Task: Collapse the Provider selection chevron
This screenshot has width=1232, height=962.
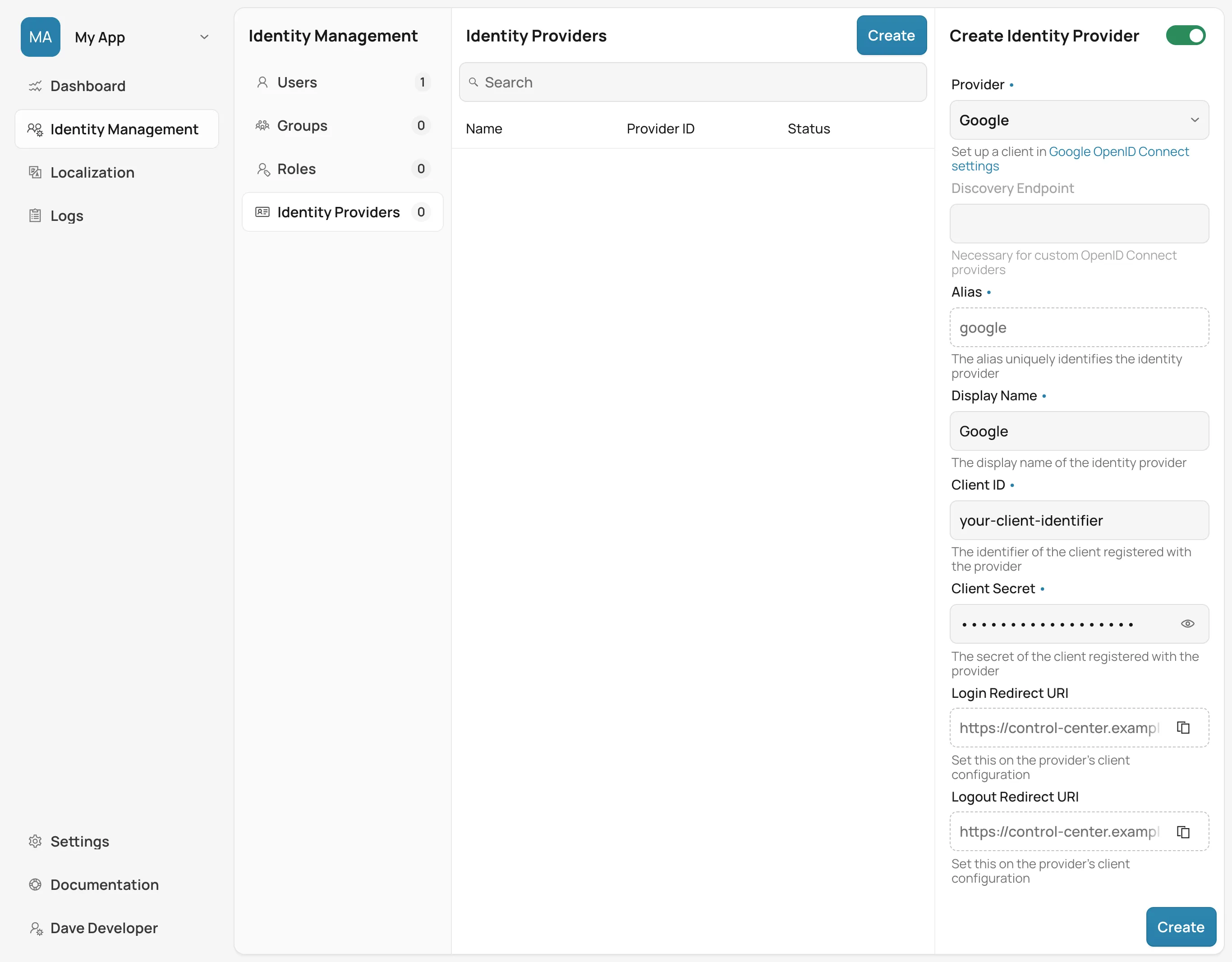Action: [1195, 119]
